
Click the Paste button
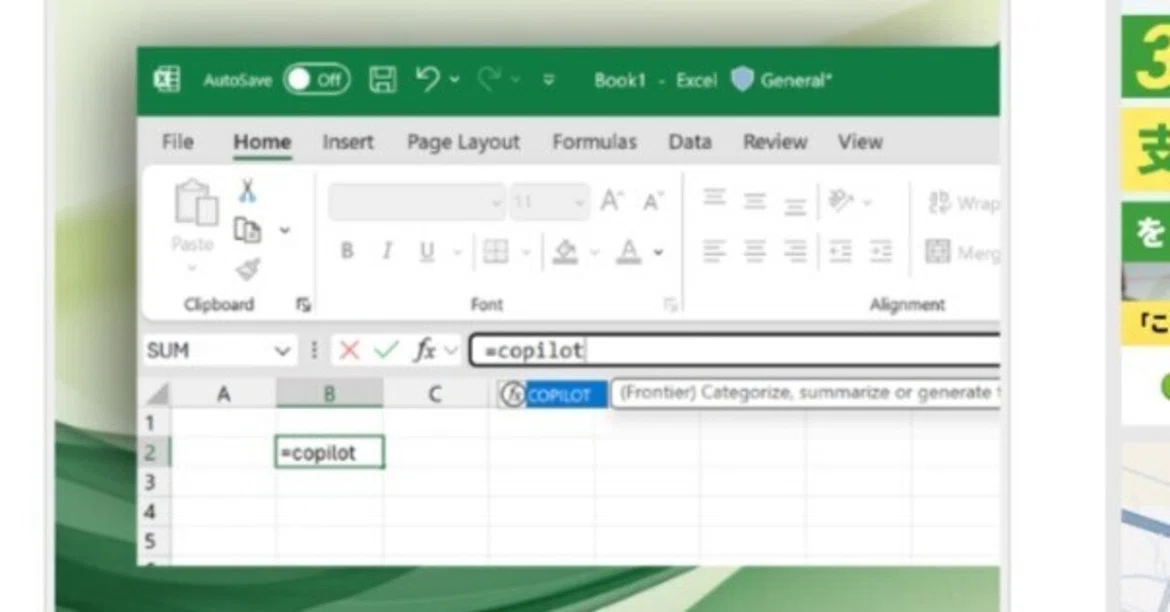pos(193,216)
